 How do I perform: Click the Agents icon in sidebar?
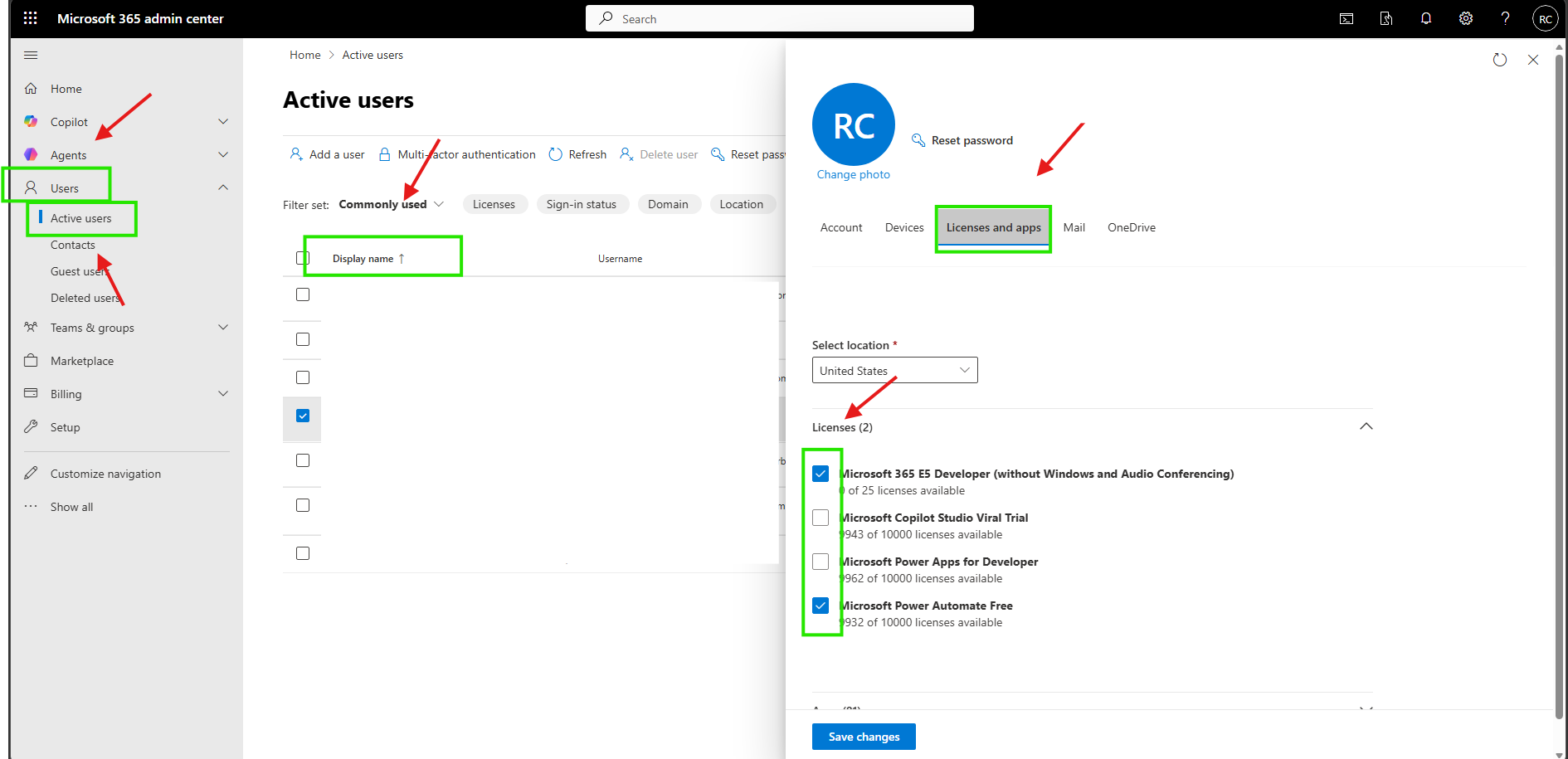tap(31, 155)
